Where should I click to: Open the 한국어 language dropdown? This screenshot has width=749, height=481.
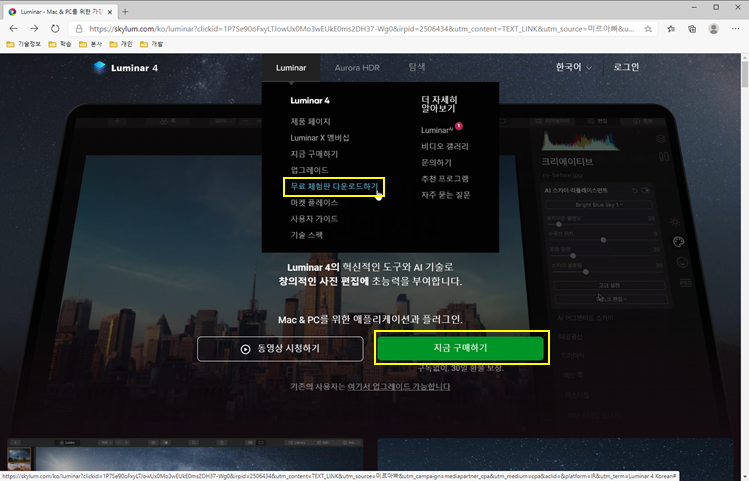tap(574, 67)
